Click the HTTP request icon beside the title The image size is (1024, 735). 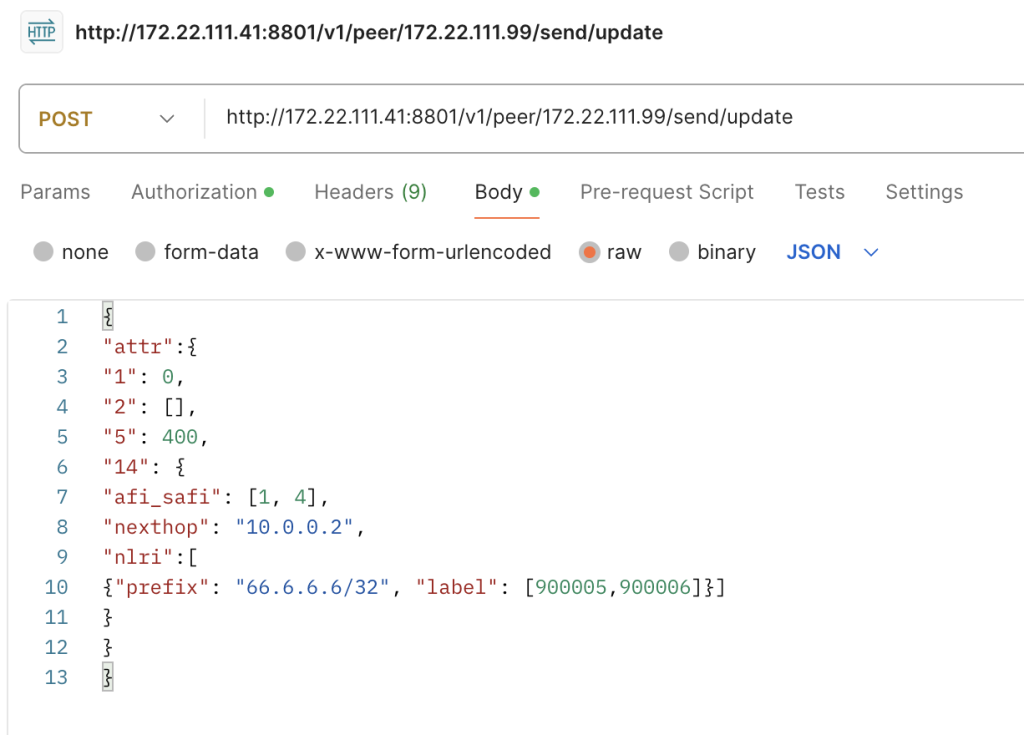point(41,32)
